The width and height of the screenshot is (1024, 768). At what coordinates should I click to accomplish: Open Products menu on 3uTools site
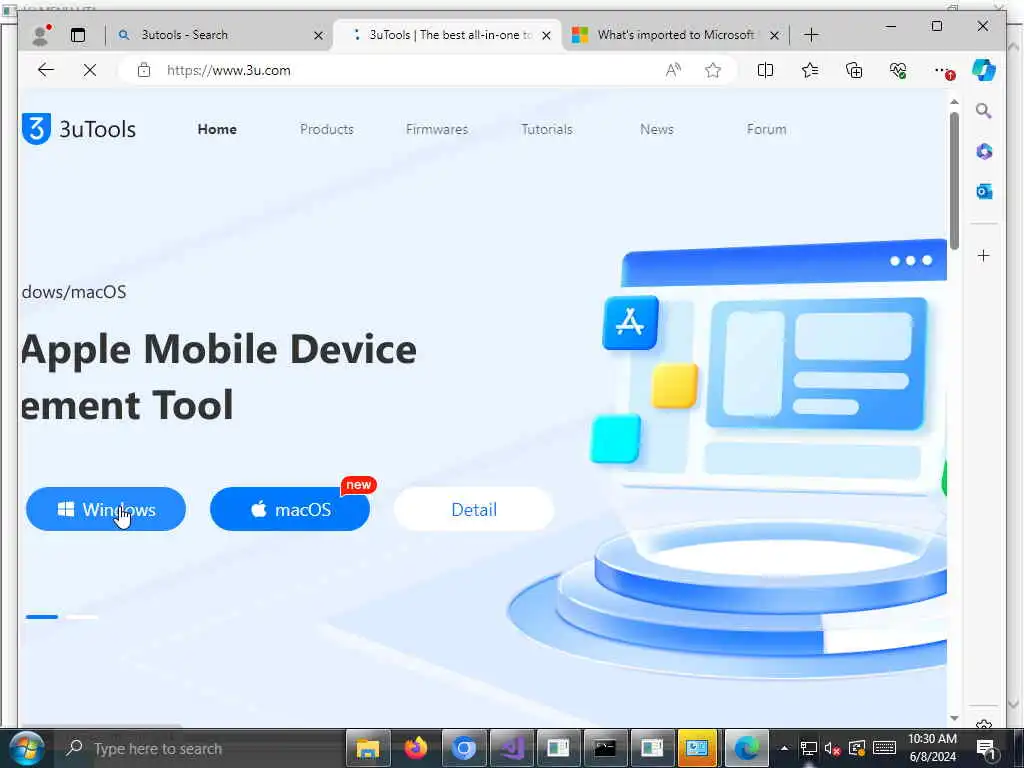coord(327,129)
